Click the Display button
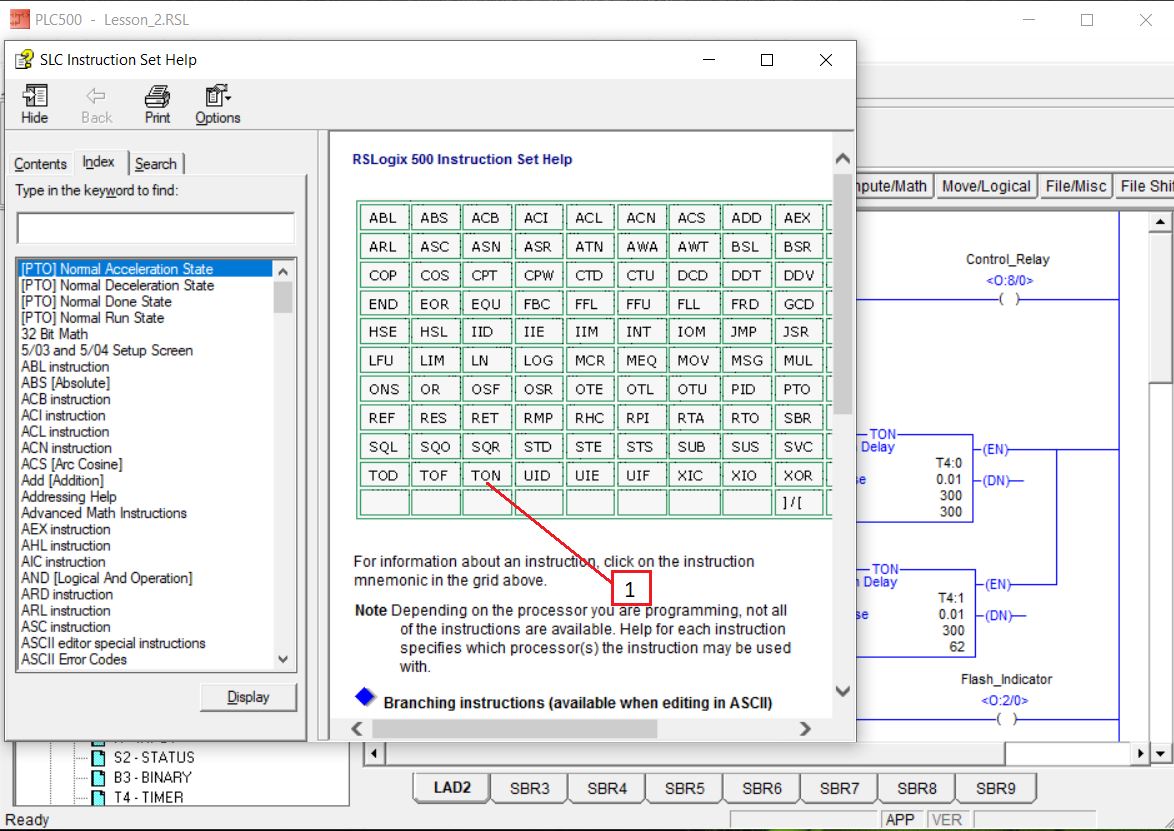1174x831 pixels. click(x=248, y=697)
